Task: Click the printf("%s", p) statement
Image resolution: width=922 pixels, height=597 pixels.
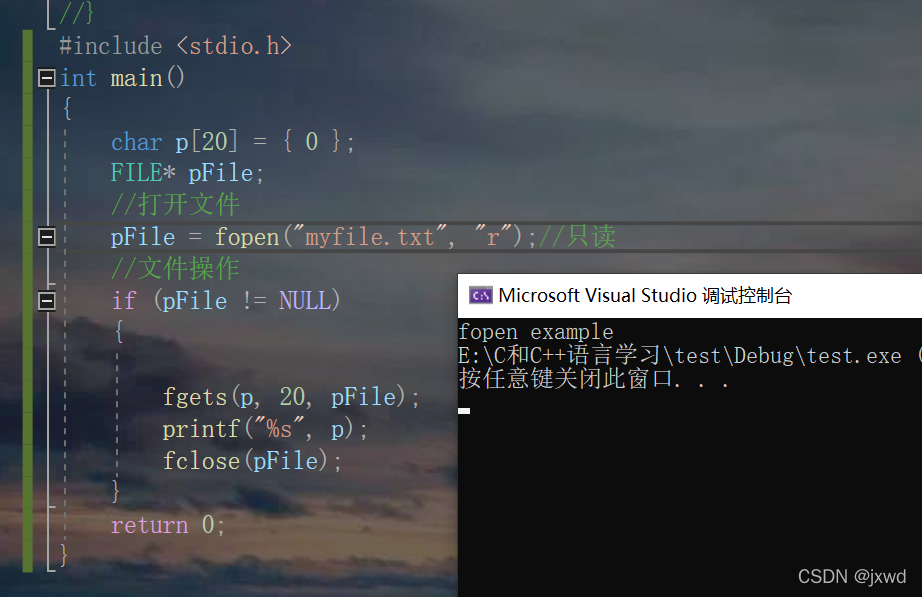Action: (x=265, y=429)
